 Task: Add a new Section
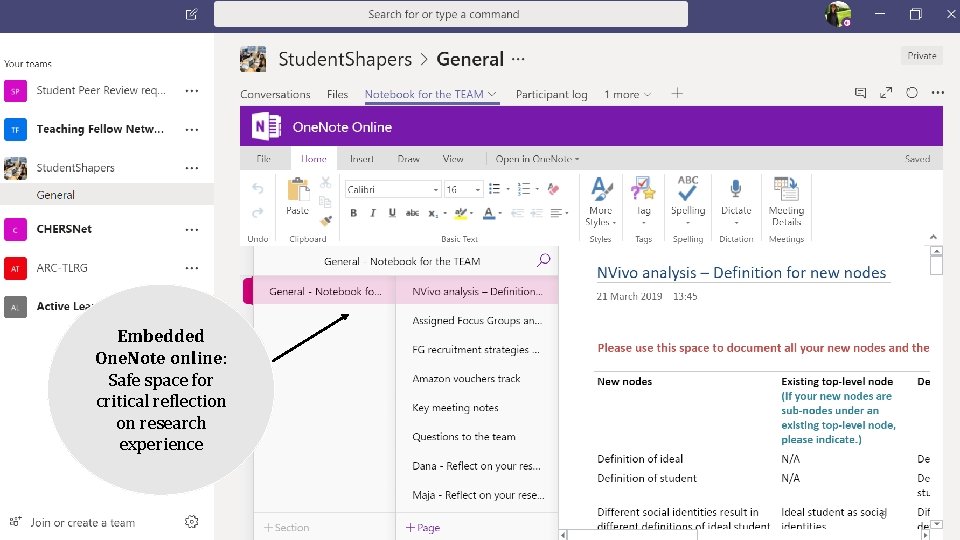tap(287, 527)
